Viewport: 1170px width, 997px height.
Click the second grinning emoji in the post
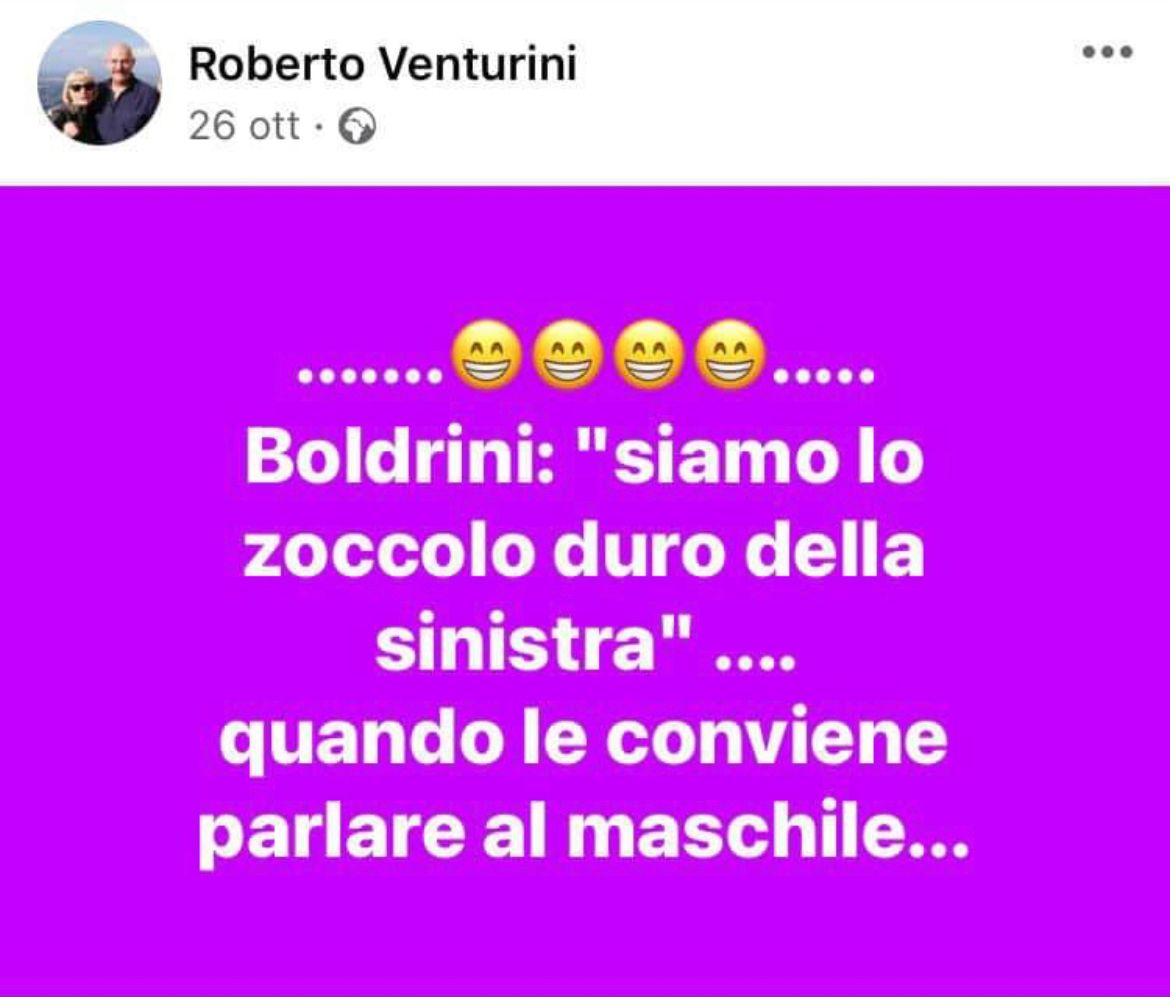567,355
